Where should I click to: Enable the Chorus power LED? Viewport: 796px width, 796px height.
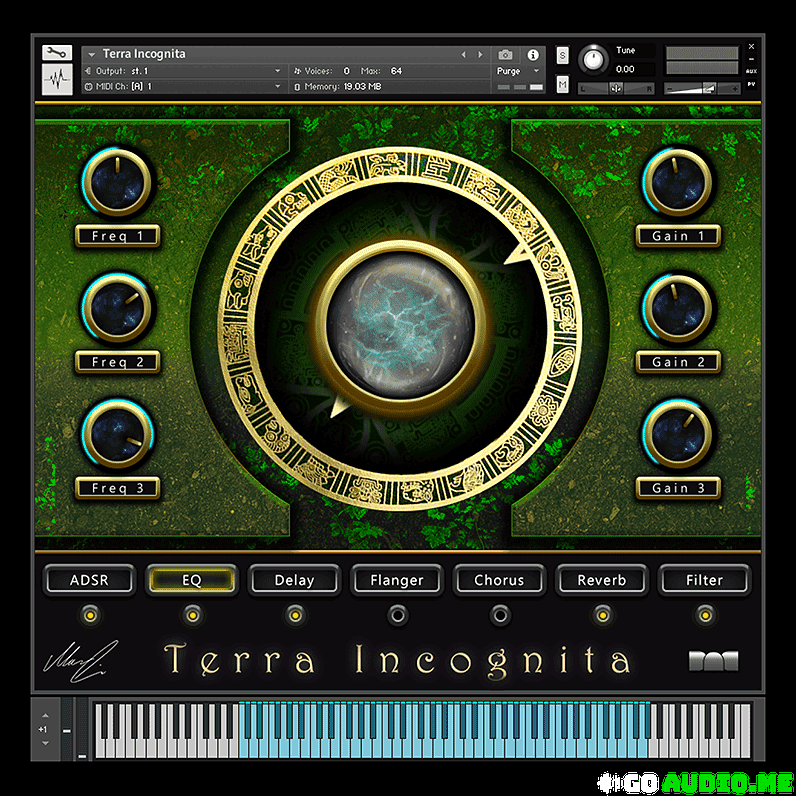(500, 615)
